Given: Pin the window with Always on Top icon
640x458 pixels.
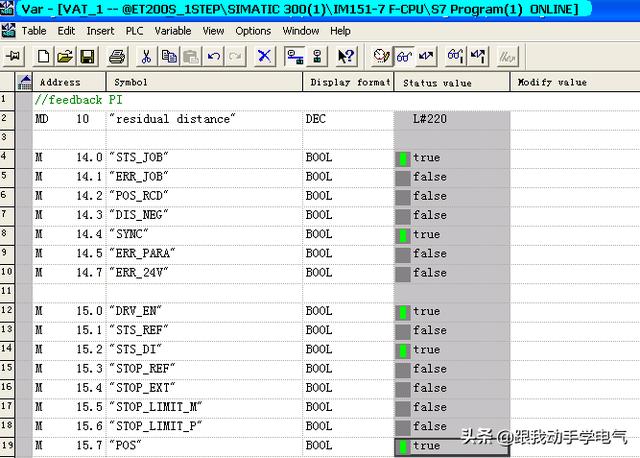Looking at the screenshot, I should (13, 56).
